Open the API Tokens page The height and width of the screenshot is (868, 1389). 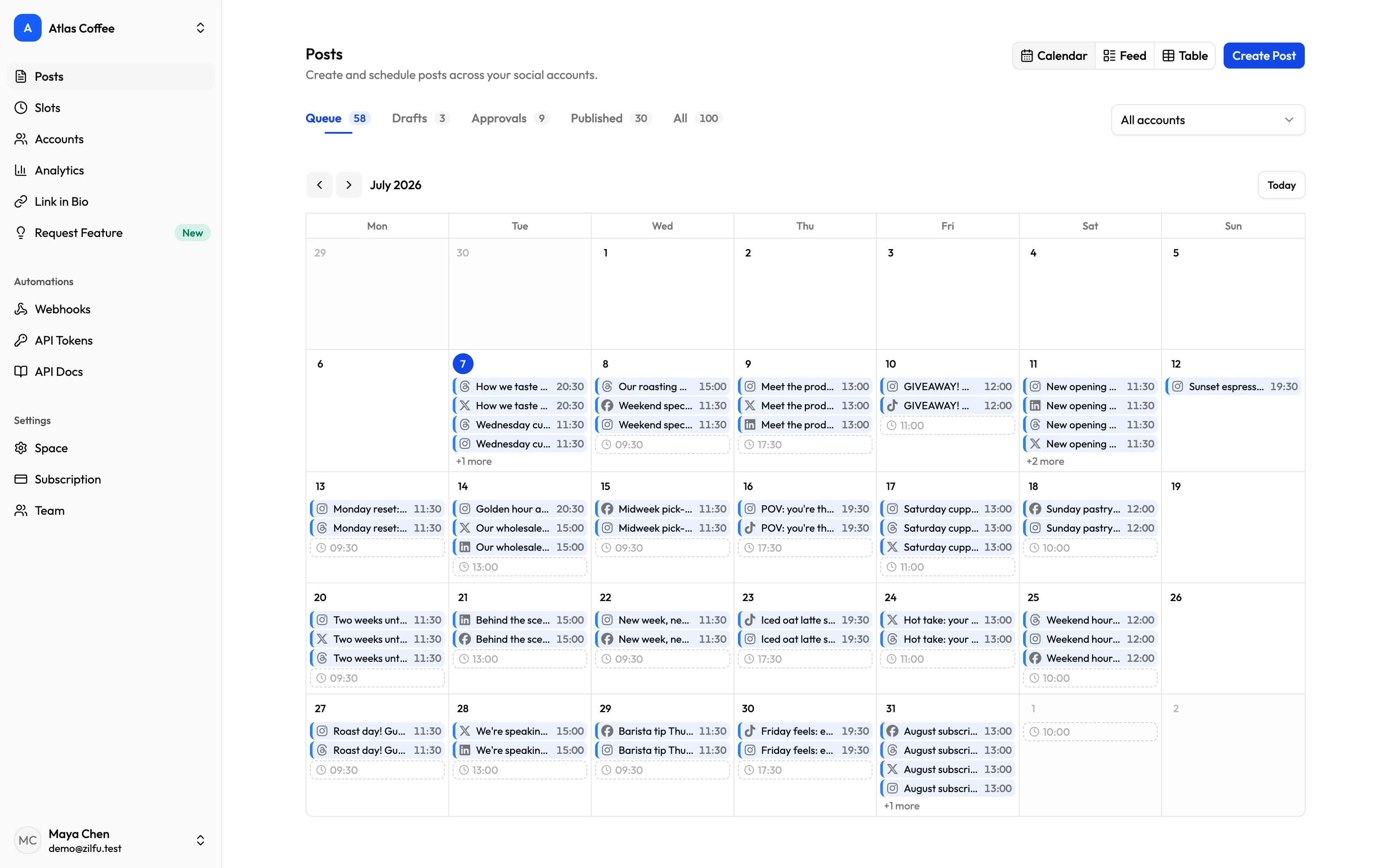pyautogui.click(x=110, y=340)
